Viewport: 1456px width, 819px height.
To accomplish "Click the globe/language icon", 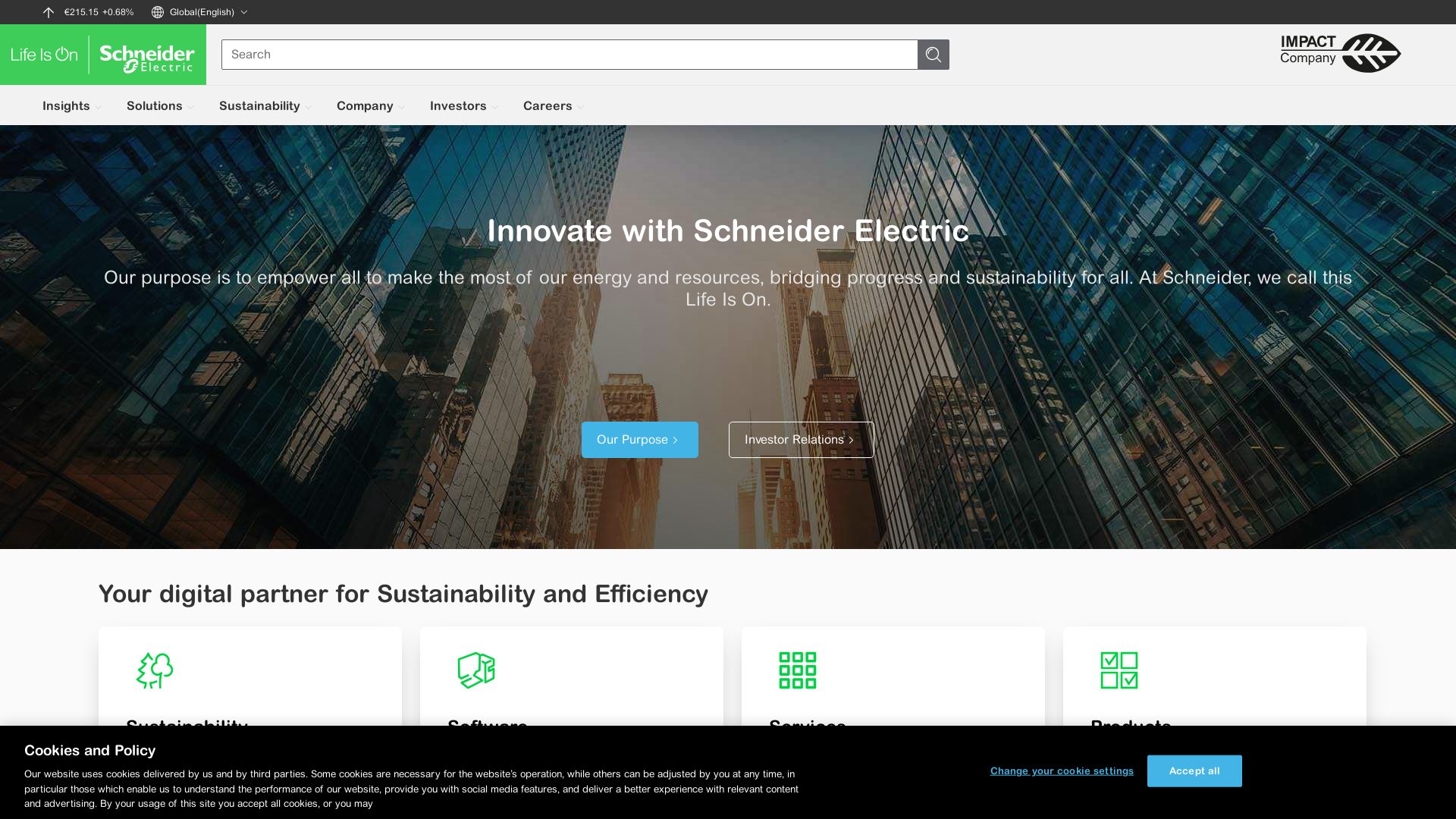I will [157, 12].
